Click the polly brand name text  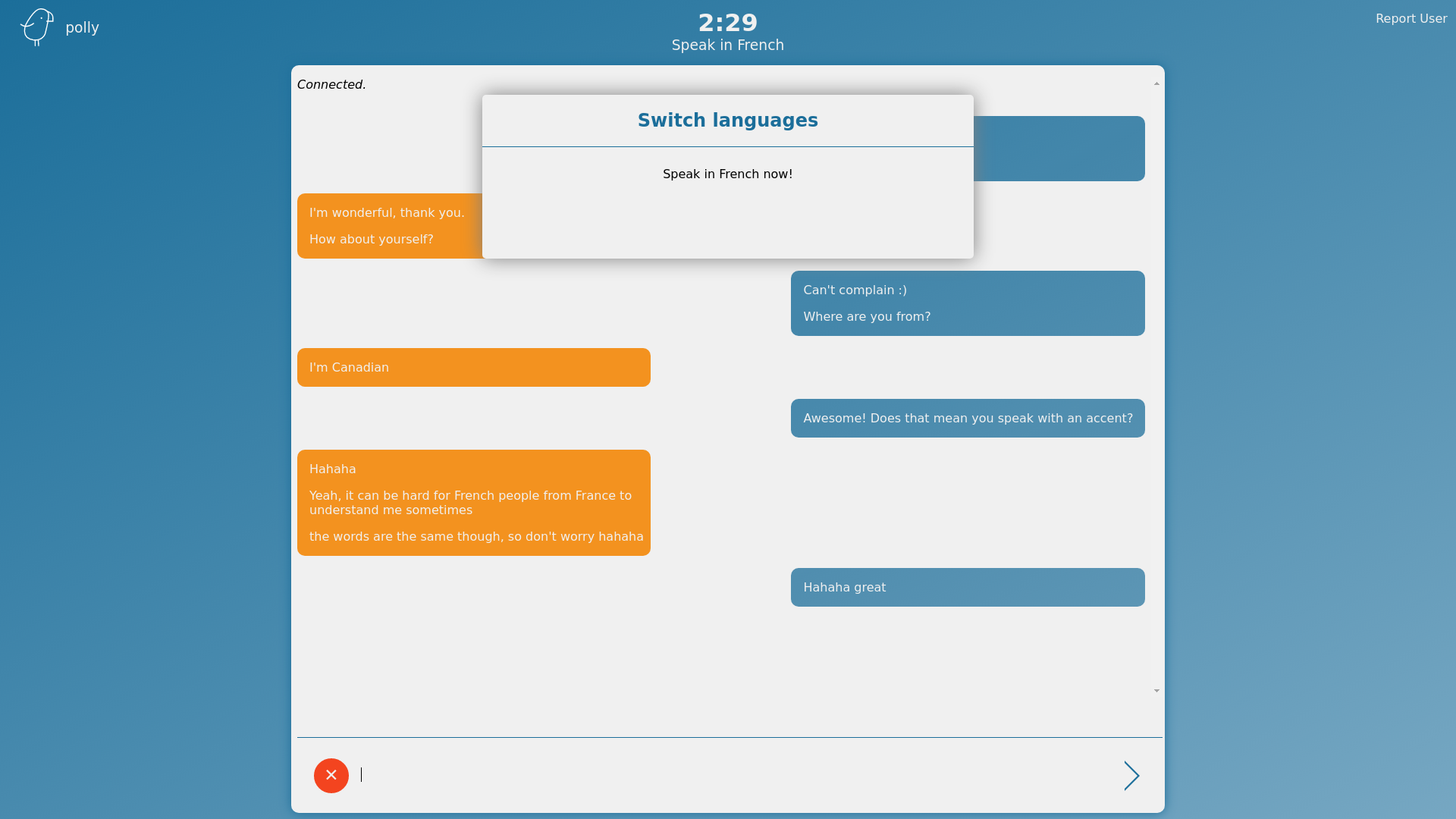pyautogui.click(x=82, y=28)
